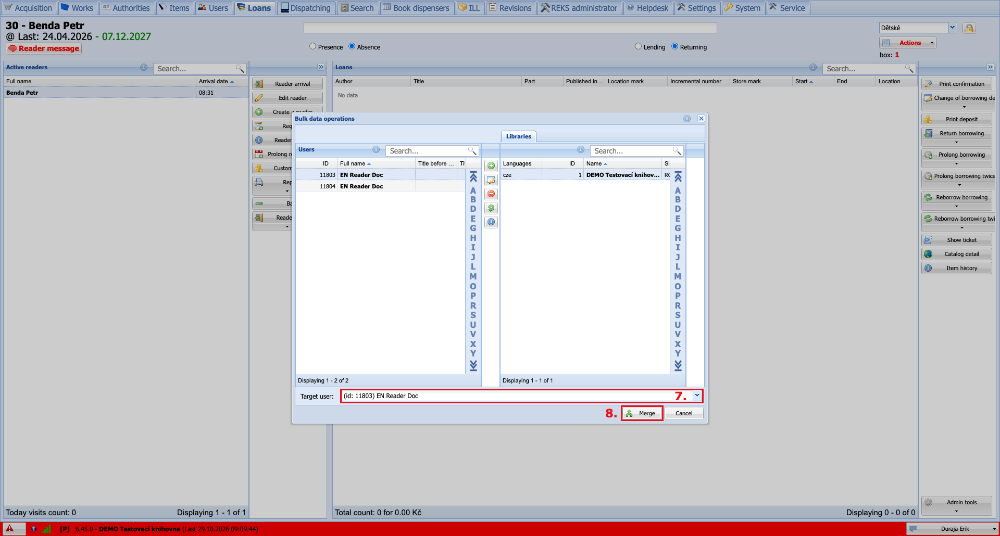
Task: Select user row with ID 11804
Action: 380,186
